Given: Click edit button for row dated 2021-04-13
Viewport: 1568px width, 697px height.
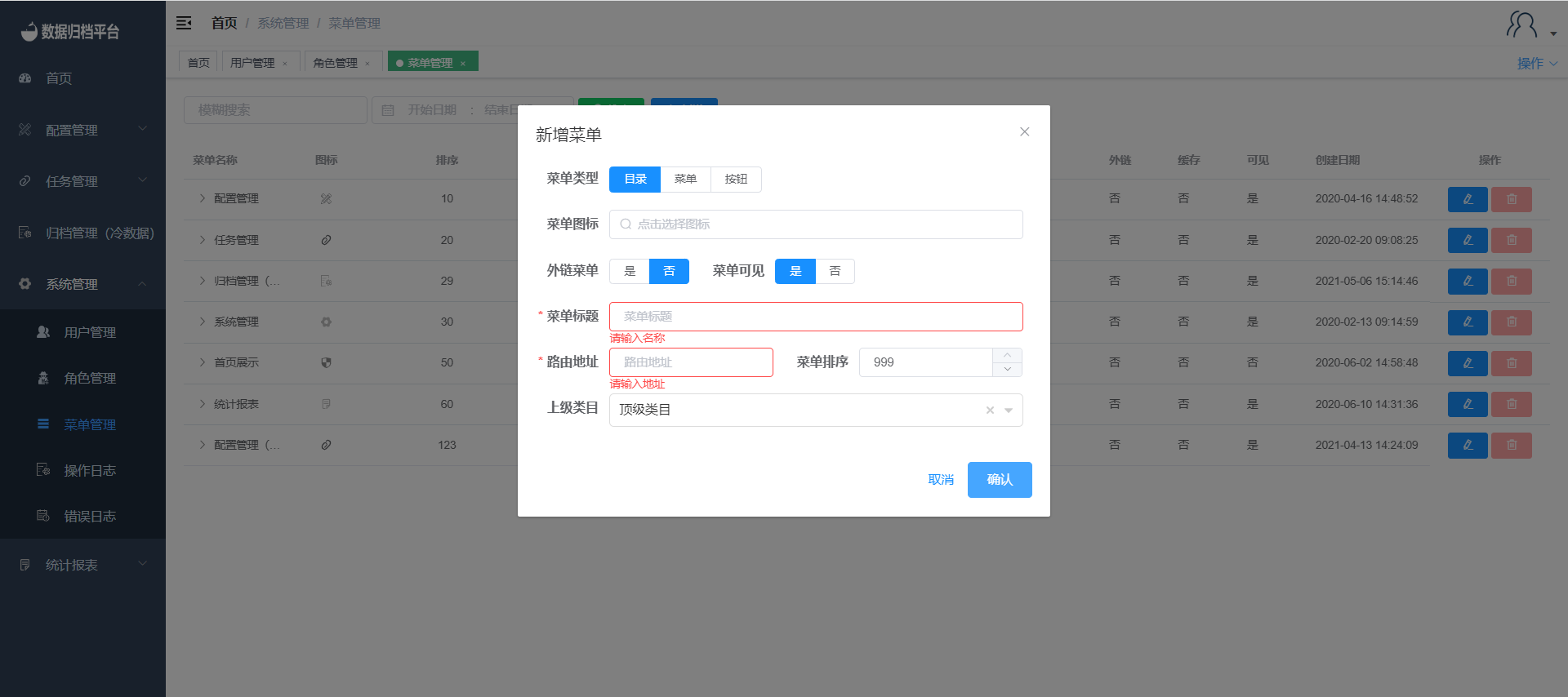Looking at the screenshot, I should [1468, 445].
